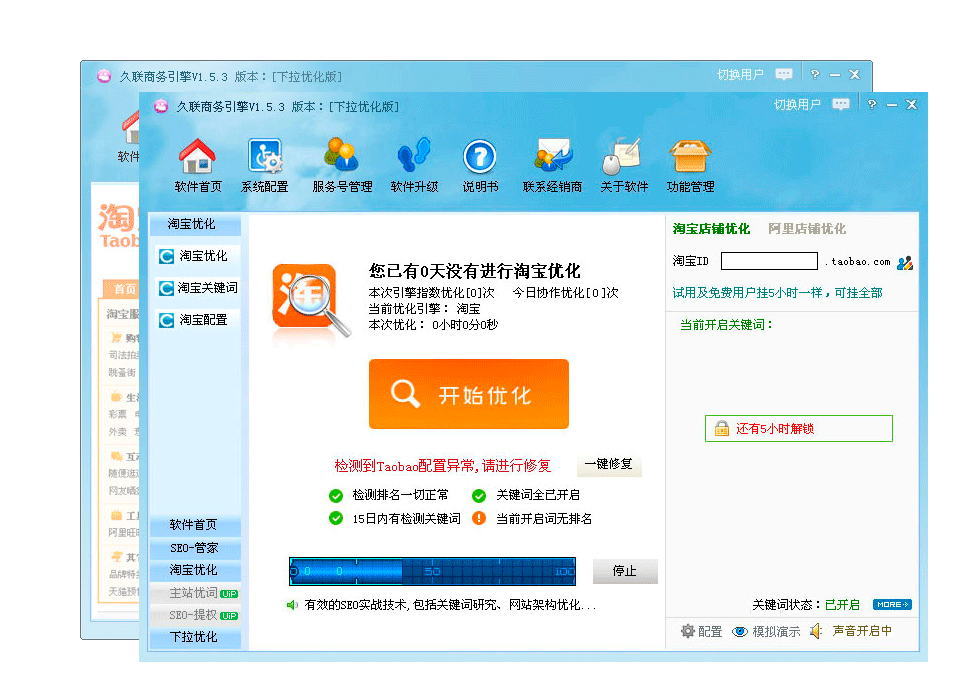Expand SEO-提权 VIP sidebar section

click(195, 615)
